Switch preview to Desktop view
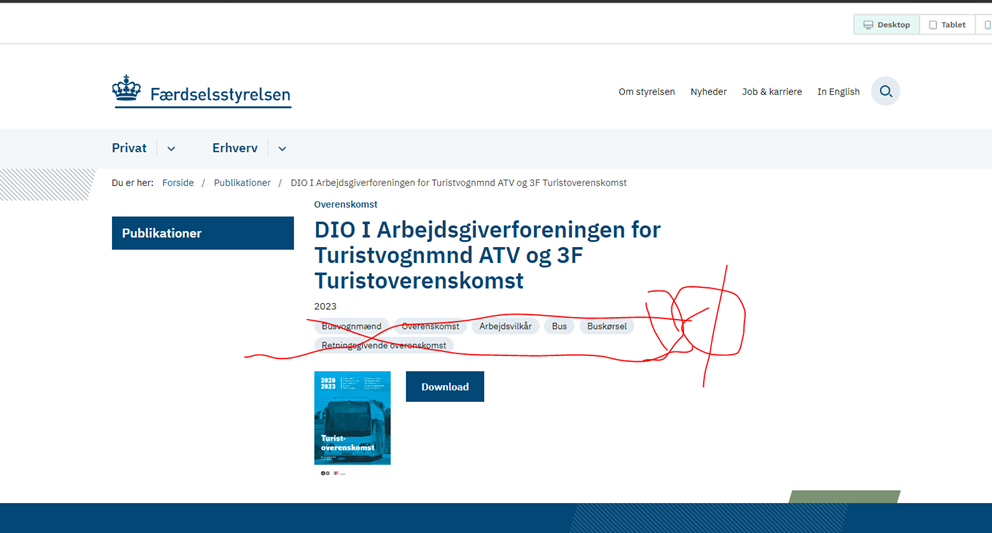Screen dimensions: 992x533 886,25
